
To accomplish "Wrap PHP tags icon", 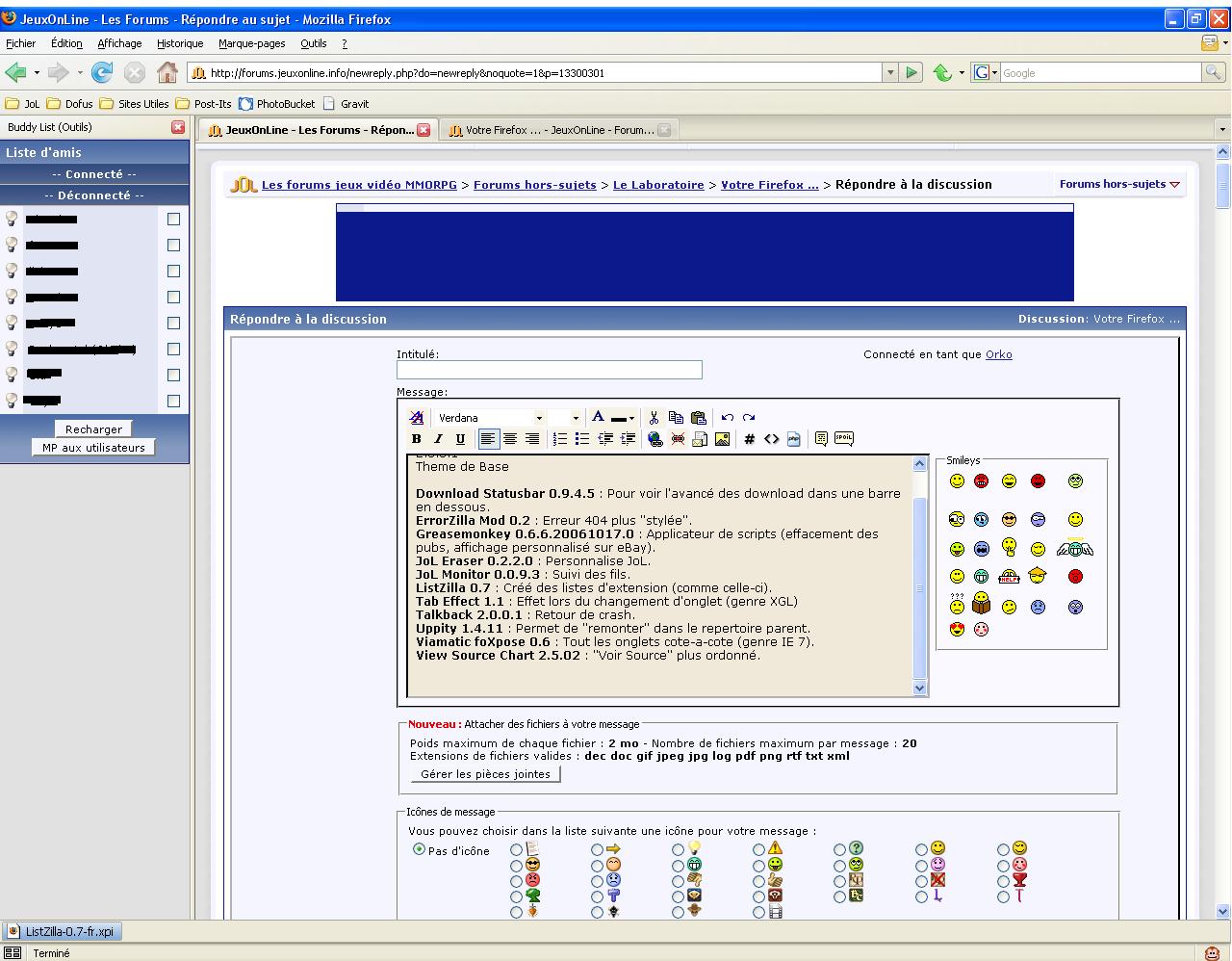I will [x=794, y=439].
